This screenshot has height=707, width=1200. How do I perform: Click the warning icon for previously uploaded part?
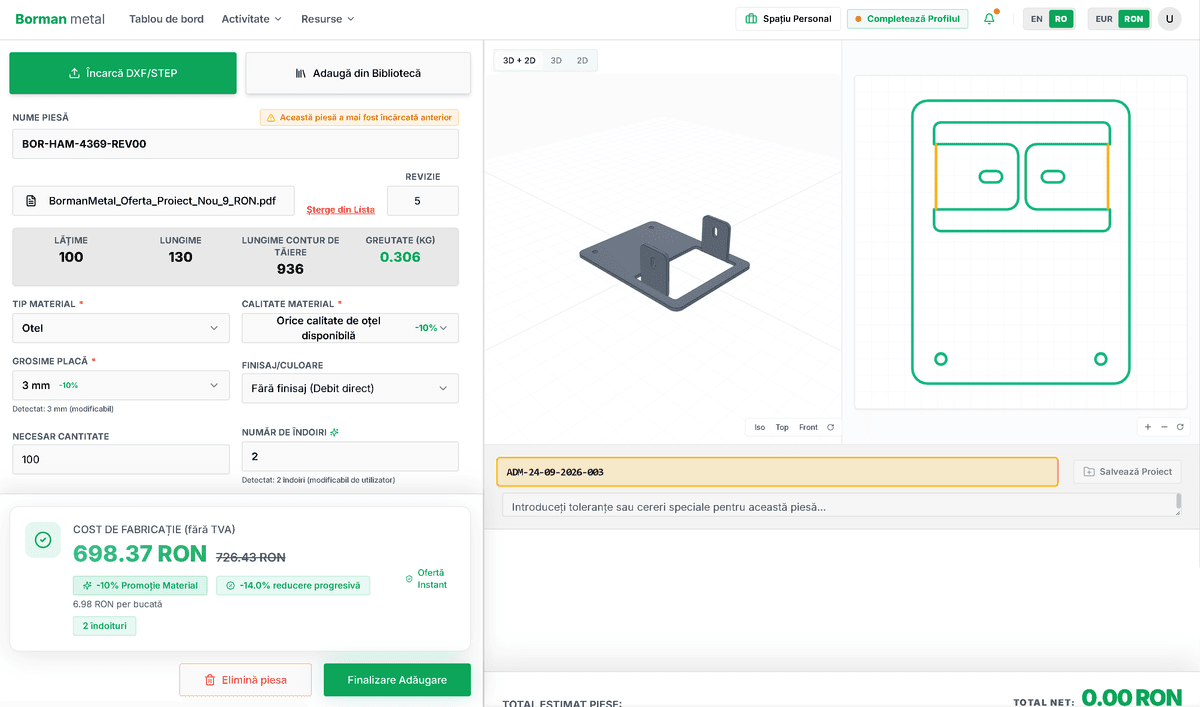tap(271, 118)
